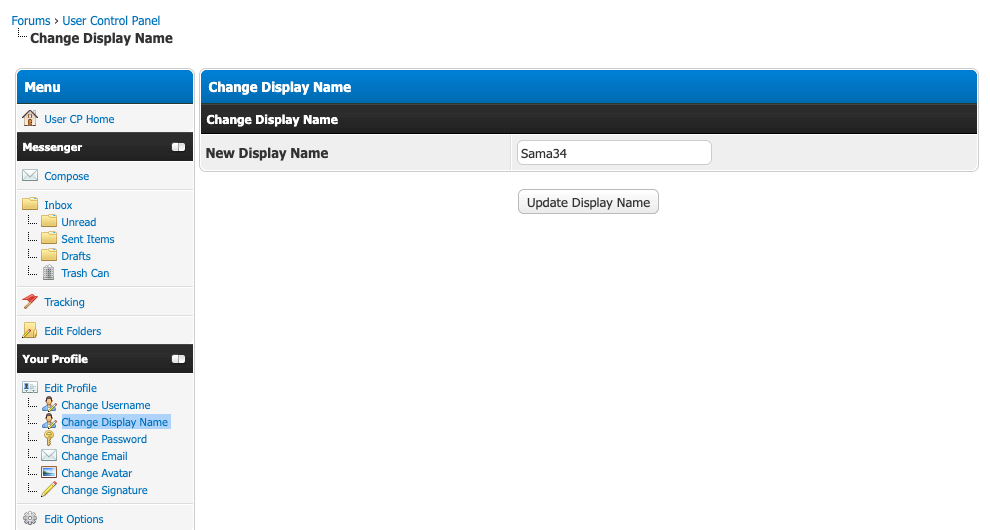This screenshot has width=990, height=530.
Task: Click the Unread folder icon
Action: click(49, 221)
